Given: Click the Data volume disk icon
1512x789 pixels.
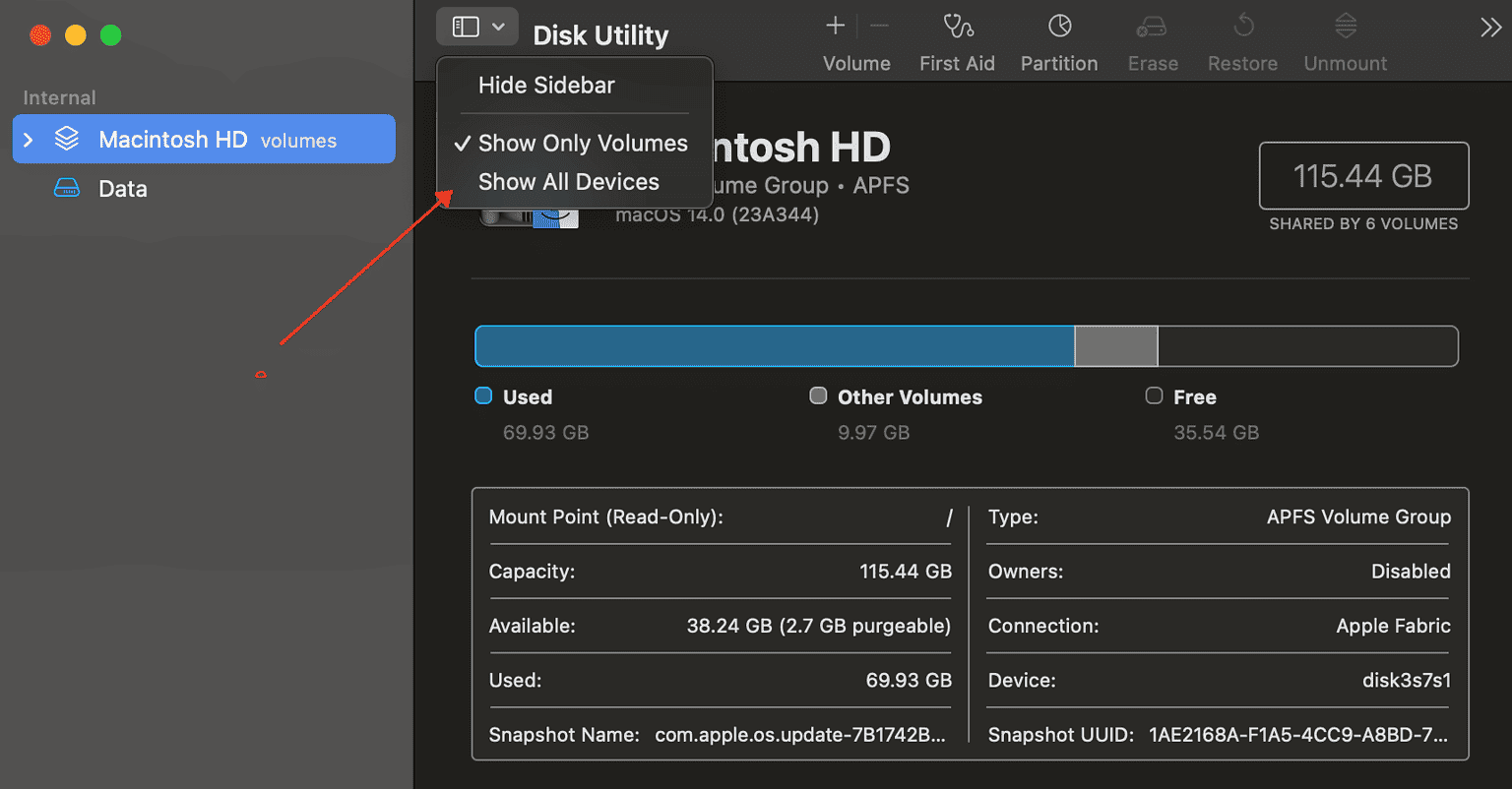Looking at the screenshot, I should 65,188.
